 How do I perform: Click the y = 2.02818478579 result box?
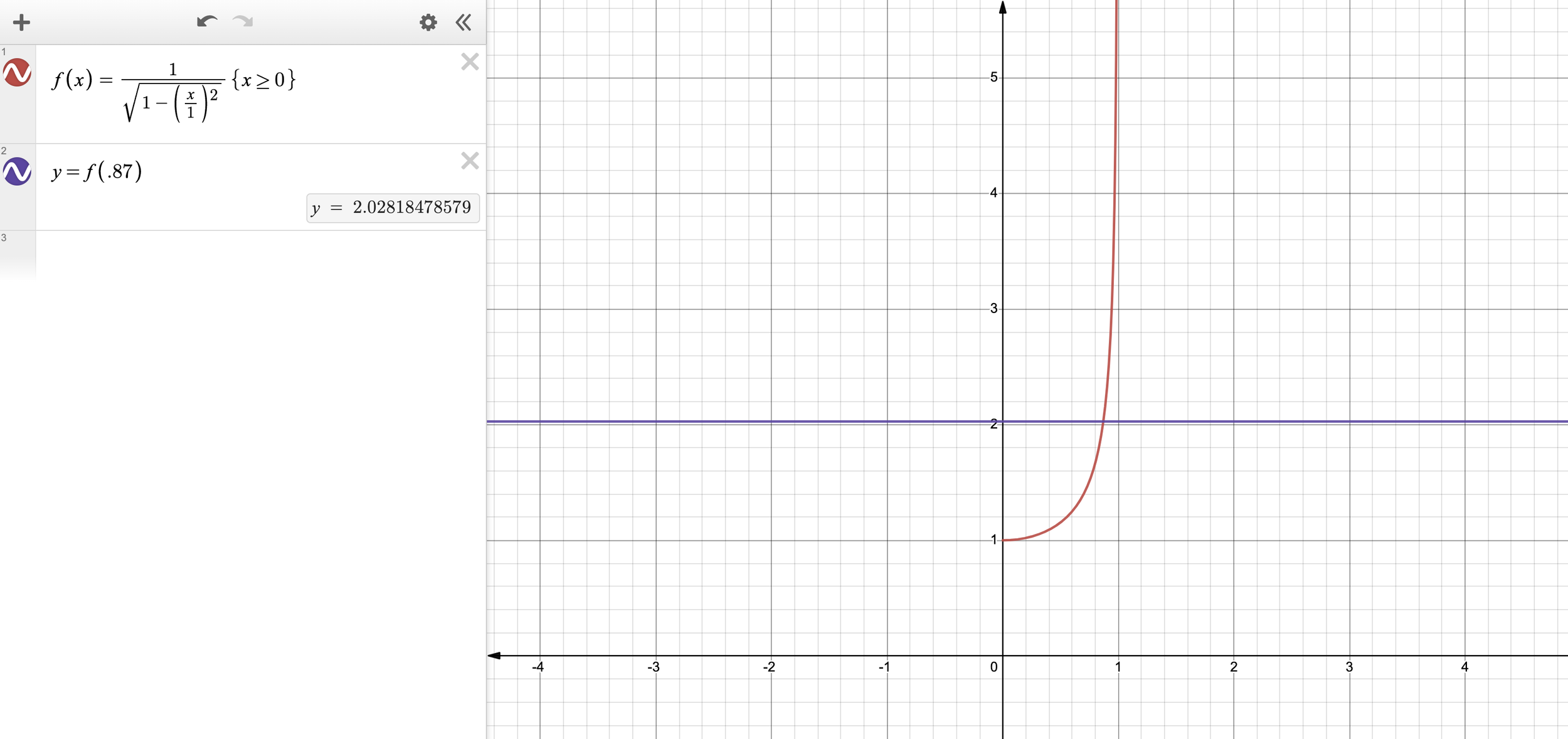393,208
